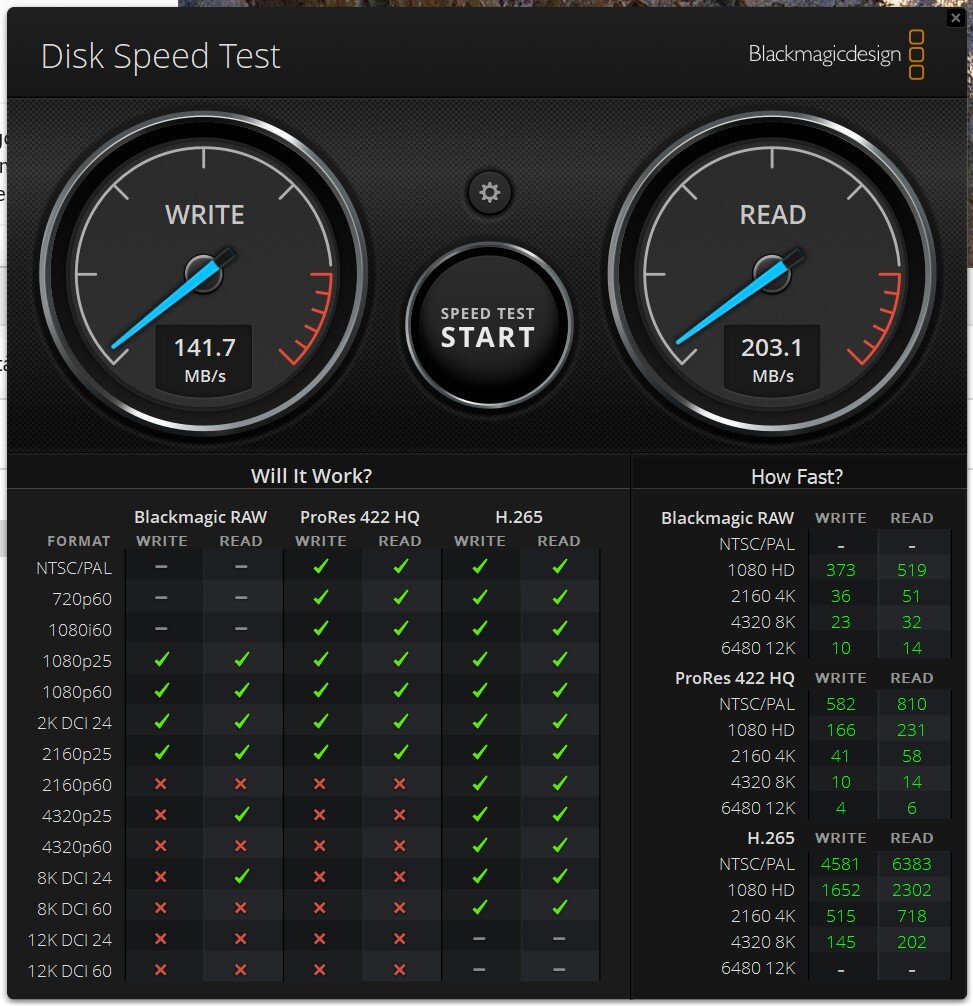Click the Blackmagicdesign logo

836,55
